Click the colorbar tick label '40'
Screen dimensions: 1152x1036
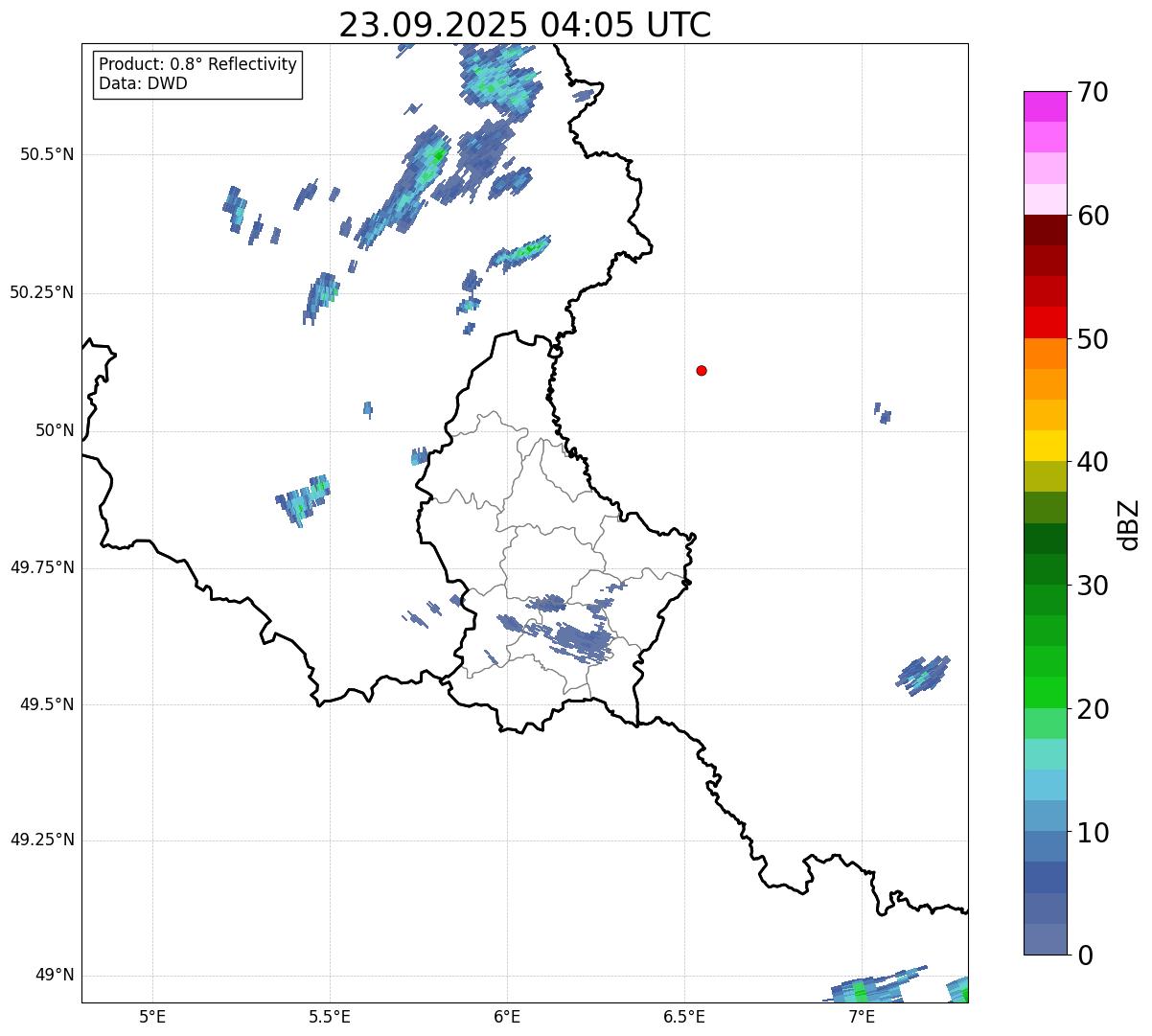coord(1093,462)
